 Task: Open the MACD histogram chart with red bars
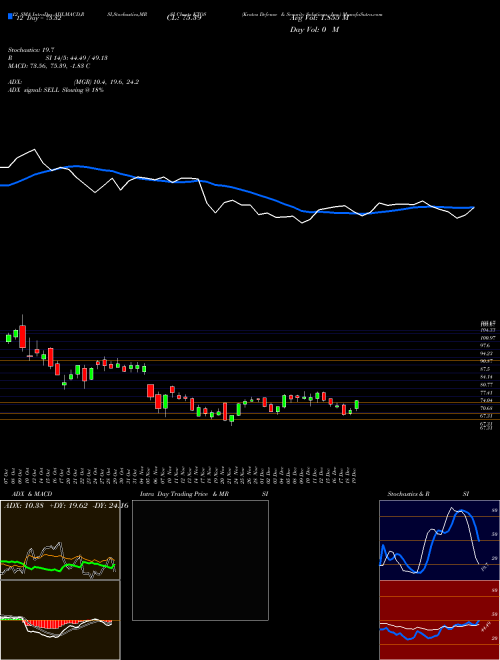60,620
